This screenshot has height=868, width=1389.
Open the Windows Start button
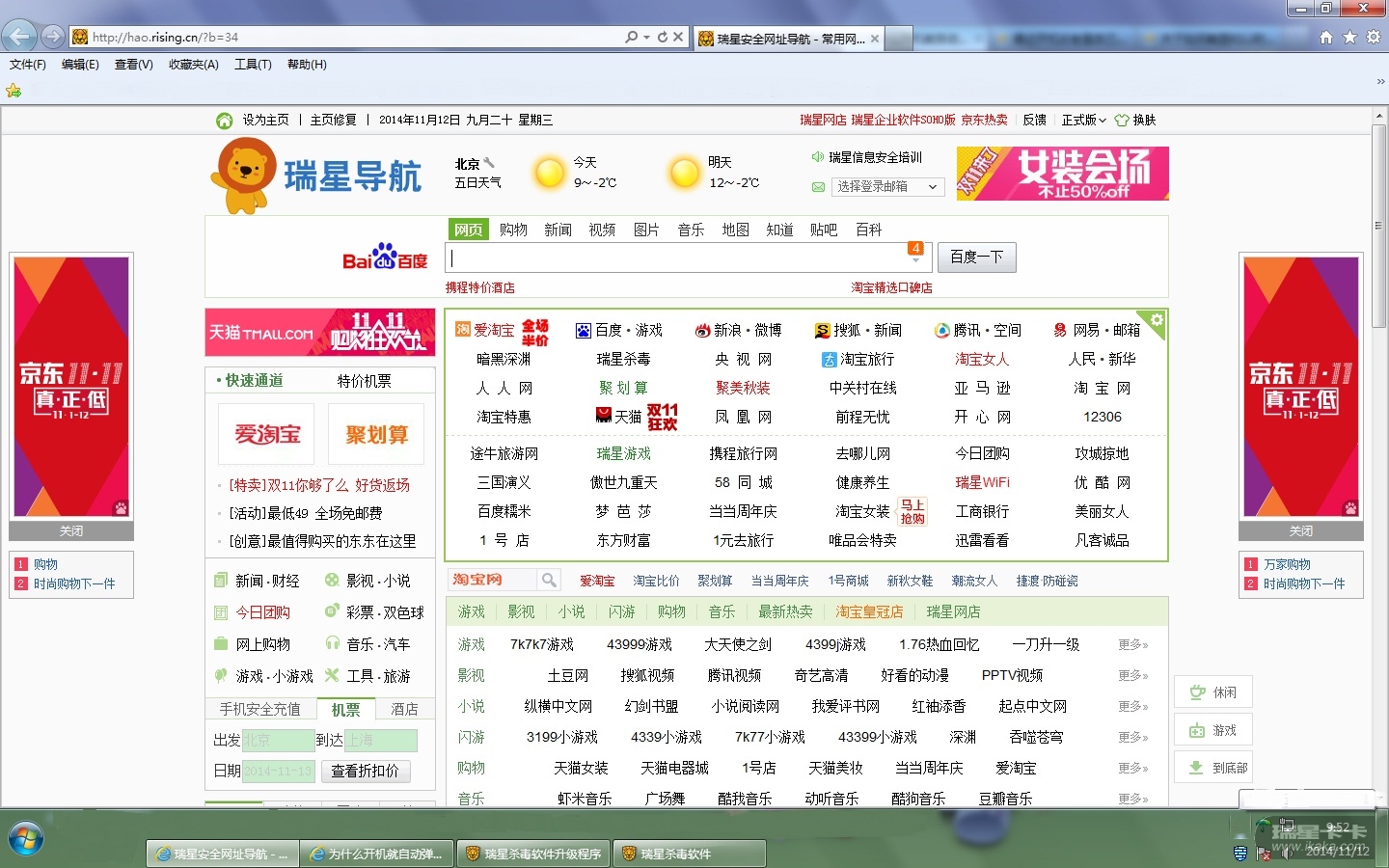(x=25, y=839)
